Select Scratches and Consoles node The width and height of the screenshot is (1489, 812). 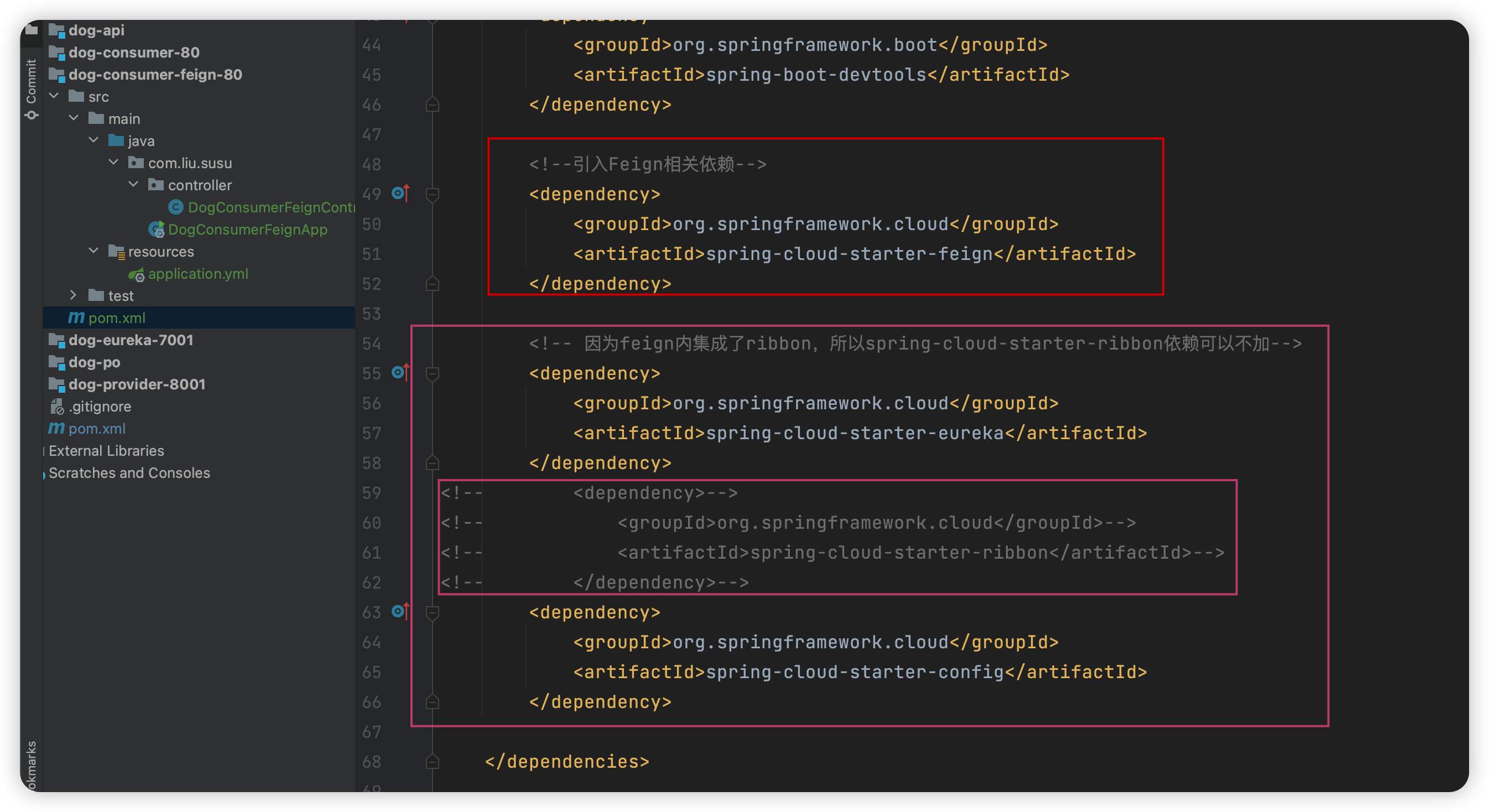(x=129, y=473)
